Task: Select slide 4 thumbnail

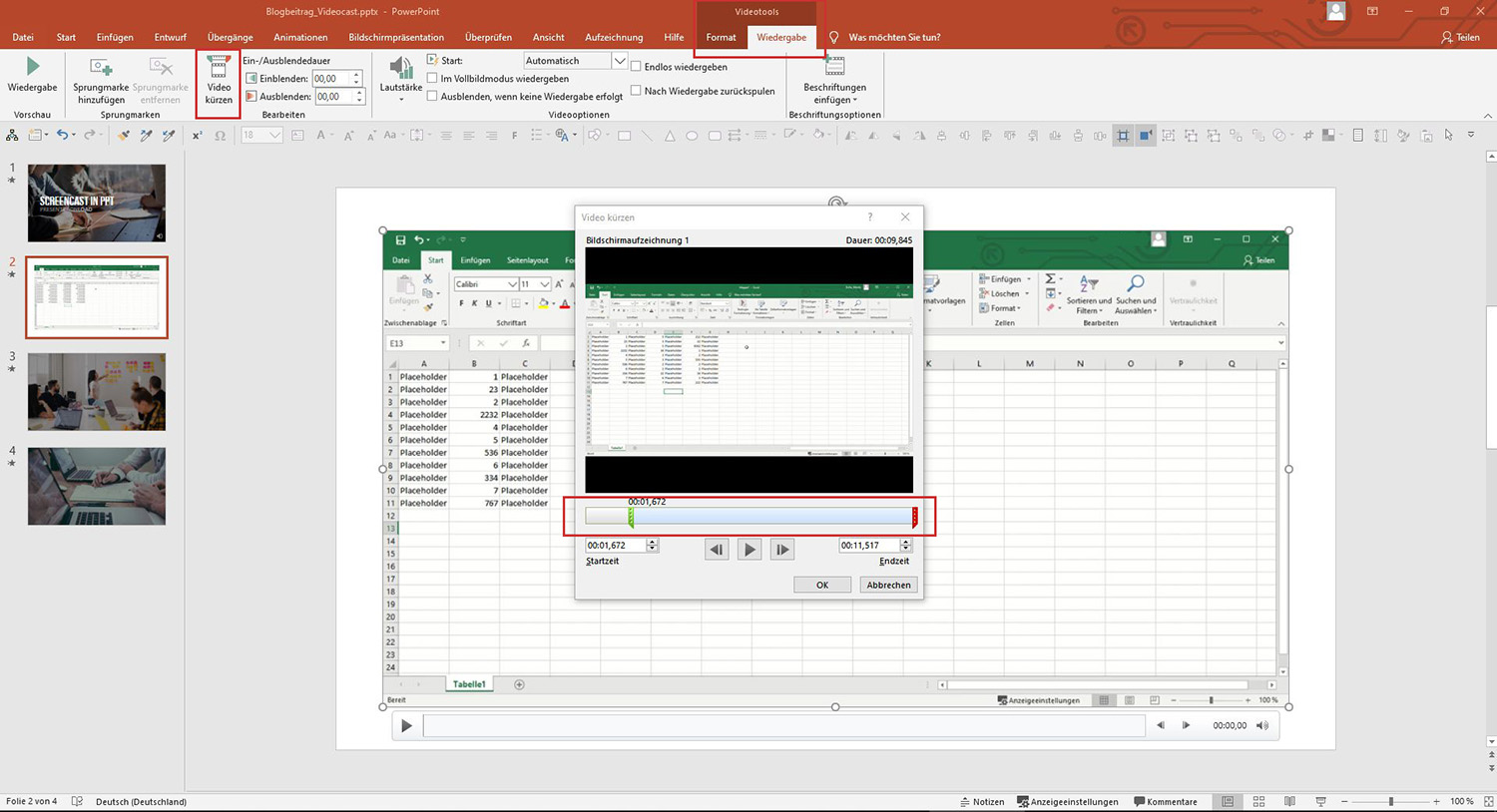Action: click(97, 486)
